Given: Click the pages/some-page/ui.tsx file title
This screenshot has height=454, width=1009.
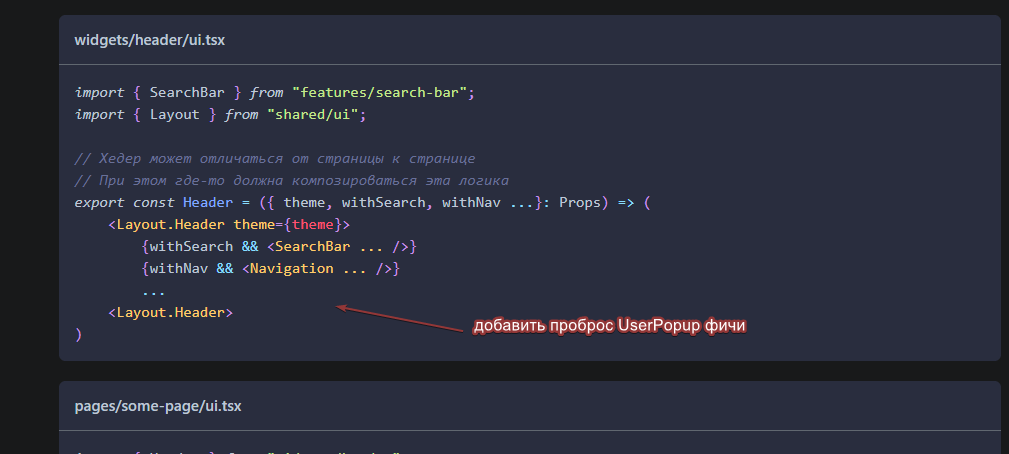Looking at the screenshot, I should tap(158, 406).
